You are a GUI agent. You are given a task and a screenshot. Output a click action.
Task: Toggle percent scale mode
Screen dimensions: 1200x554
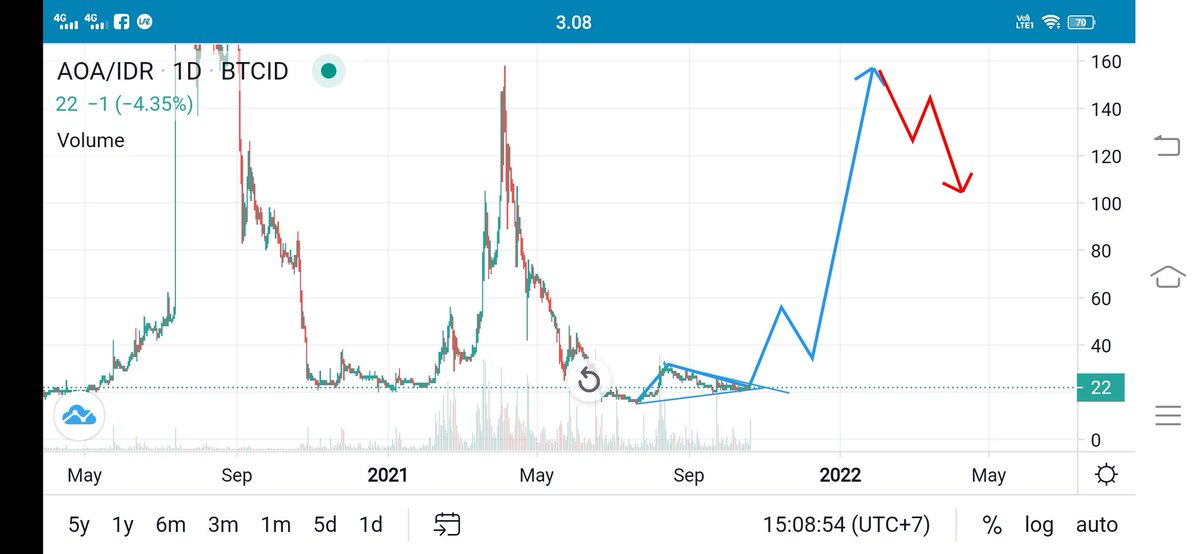[992, 524]
